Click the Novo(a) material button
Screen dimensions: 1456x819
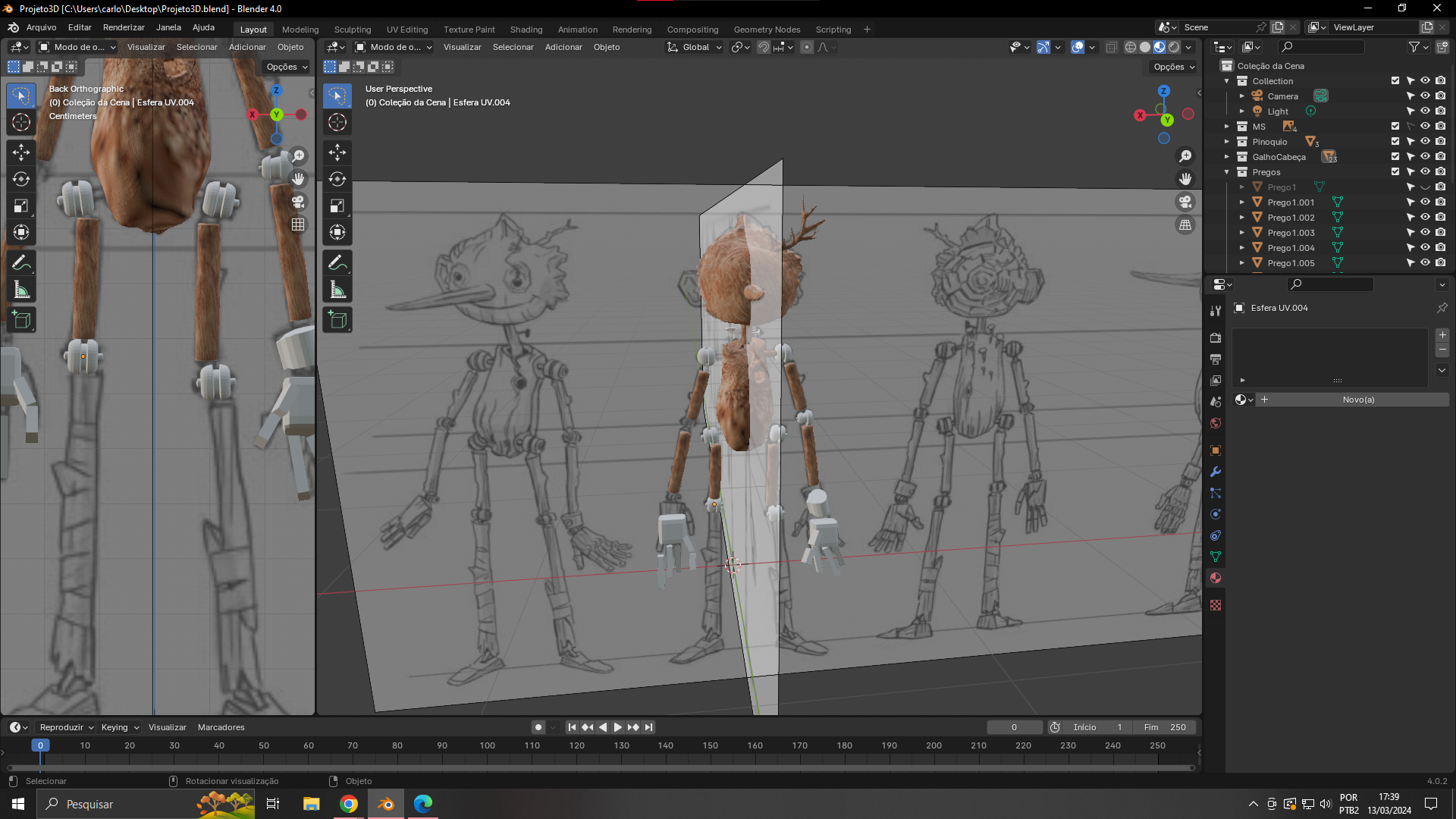pyautogui.click(x=1357, y=400)
